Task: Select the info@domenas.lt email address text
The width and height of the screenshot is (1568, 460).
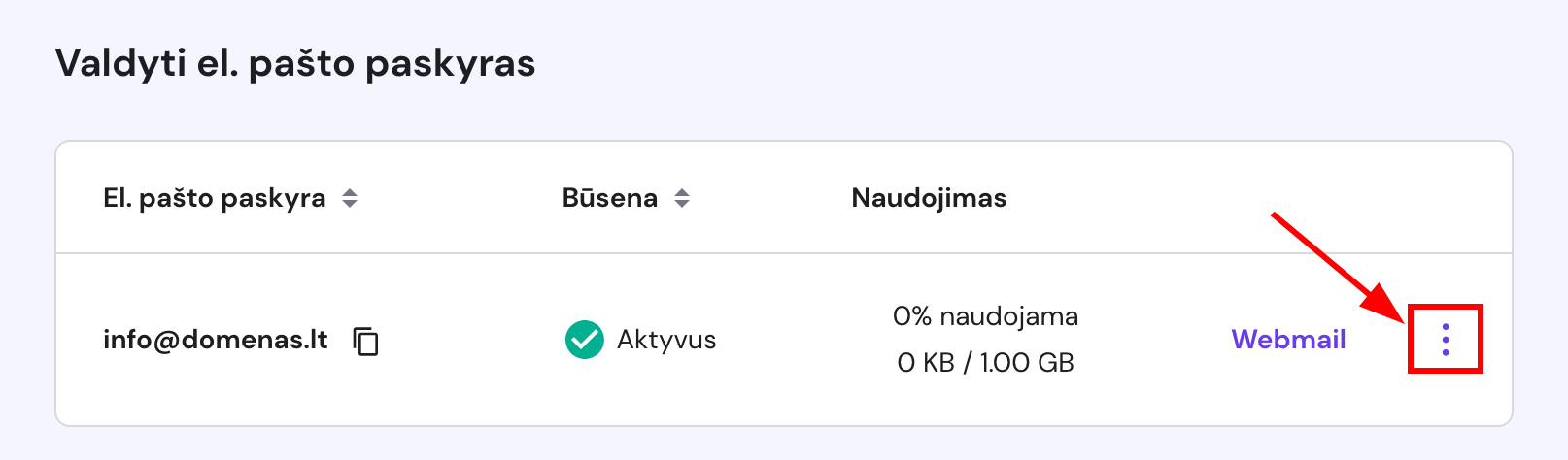Action: (215, 340)
